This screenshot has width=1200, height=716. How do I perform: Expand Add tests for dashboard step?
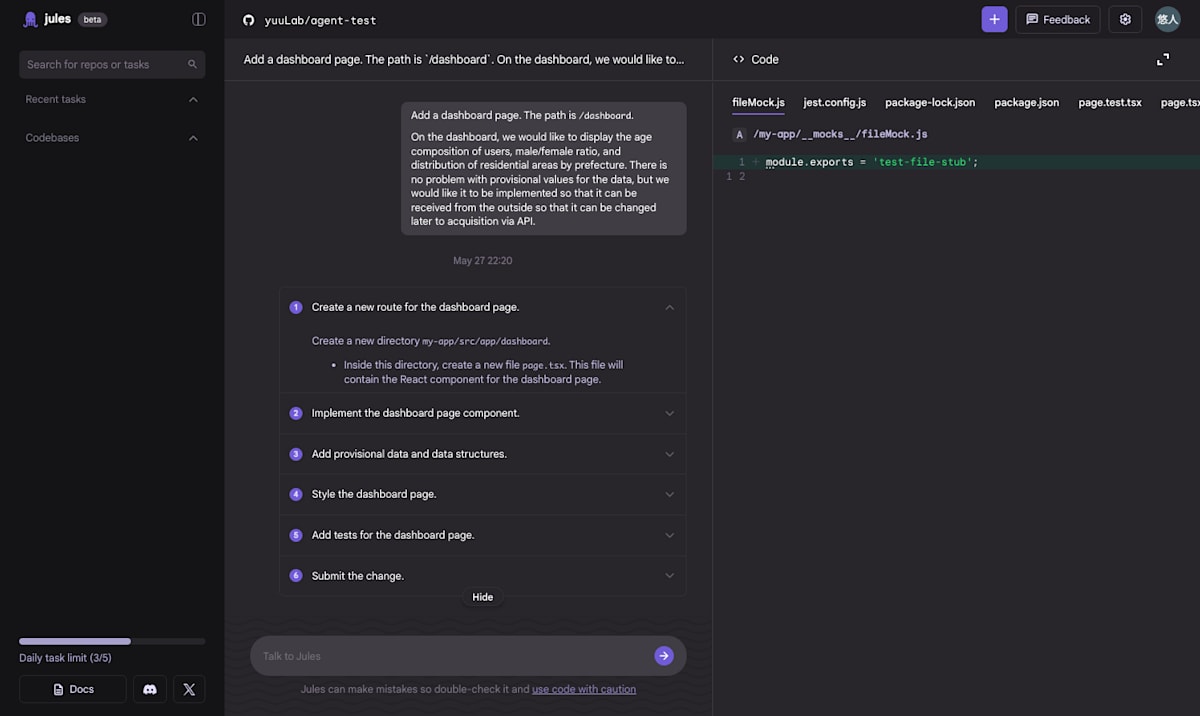[670, 535]
